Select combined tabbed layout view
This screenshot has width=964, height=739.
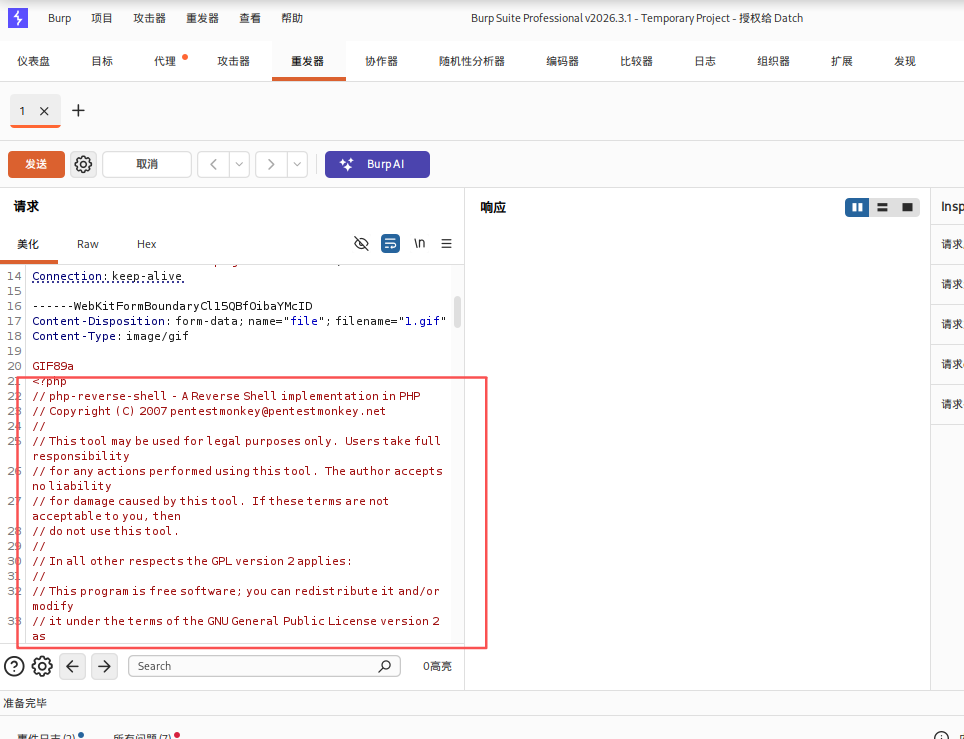tap(907, 207)
